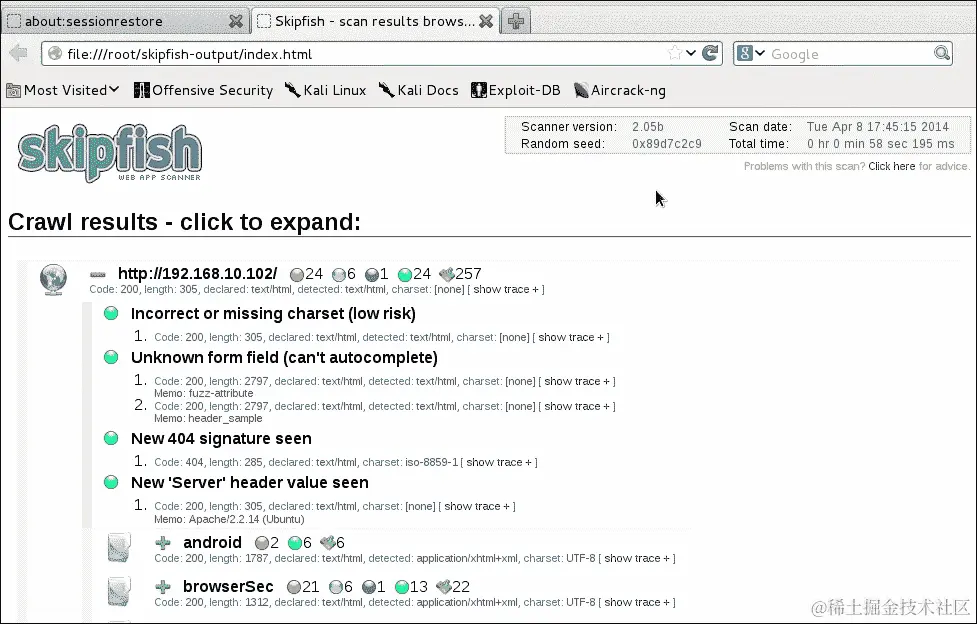
Task: Open the Aircrack-ng bookmark
Action: pos(619,90)
